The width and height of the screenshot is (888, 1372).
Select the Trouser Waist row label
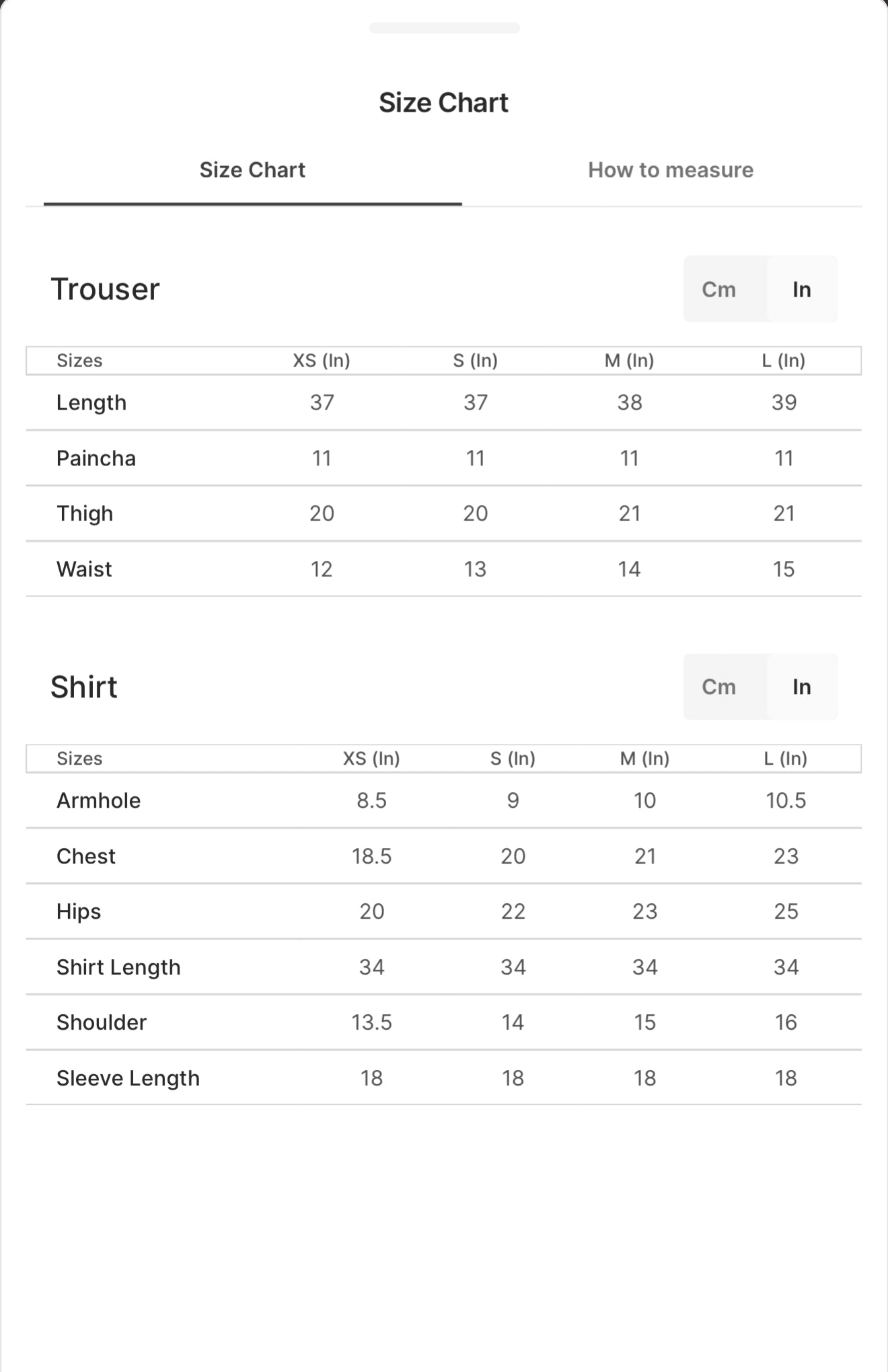pyautogui.click(x=84, y=569)
